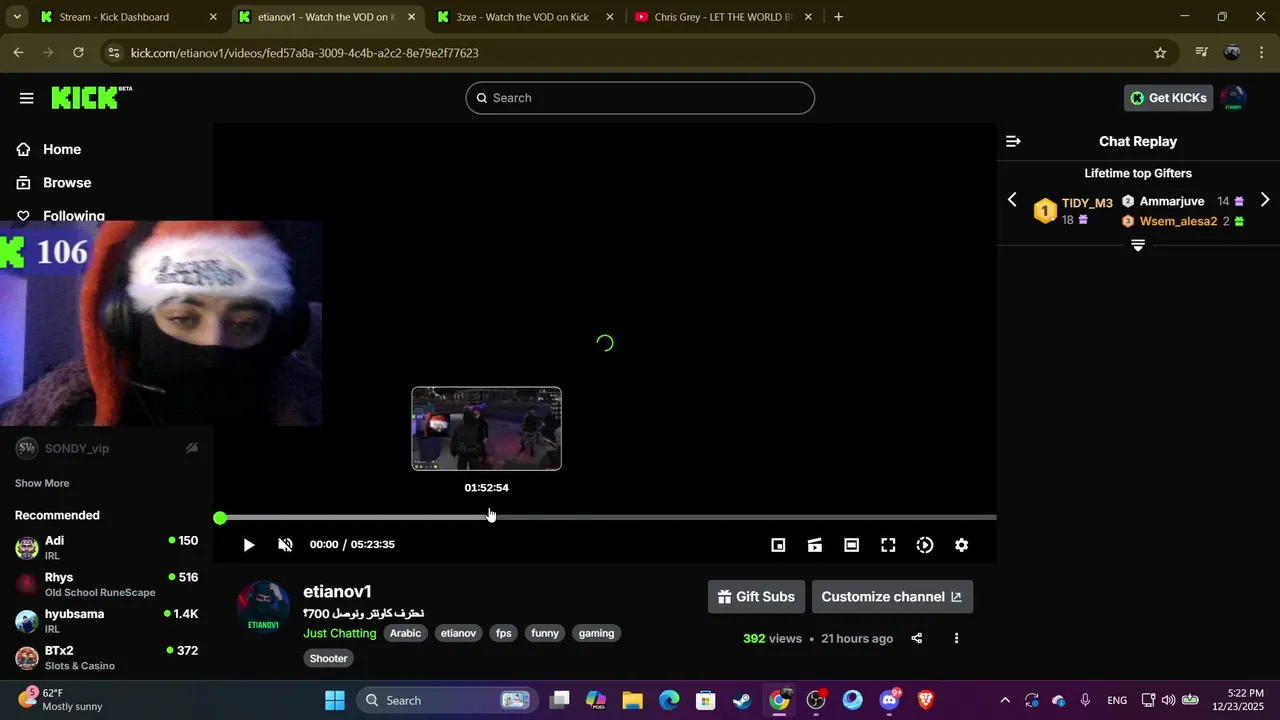Click the Customize channel button
Image resolution: width=1280 pixels, height=720 pixels.
tap(892, 597)
